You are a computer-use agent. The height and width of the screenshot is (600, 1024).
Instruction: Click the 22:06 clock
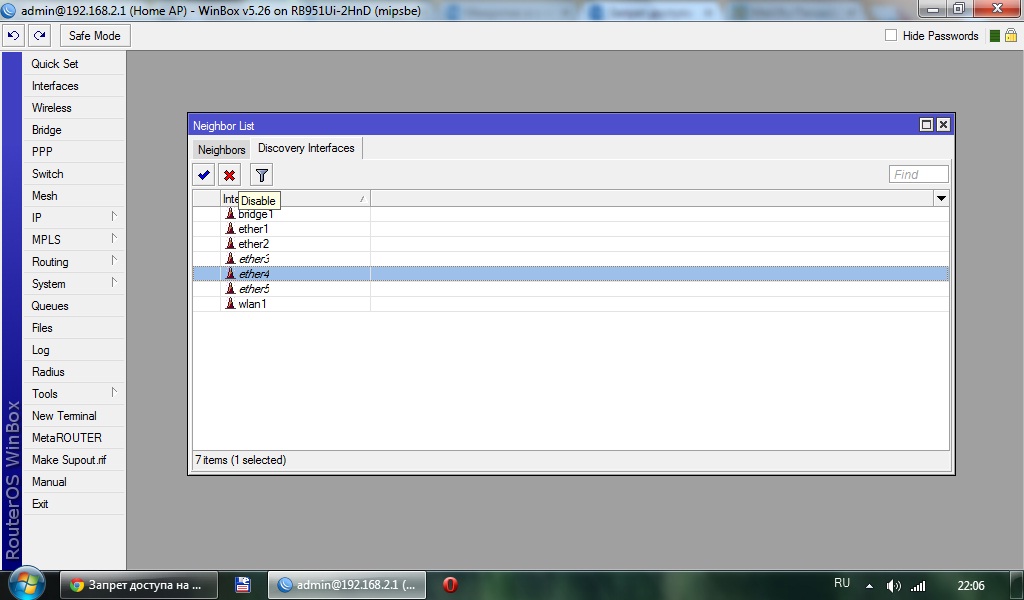coord(970,586)
